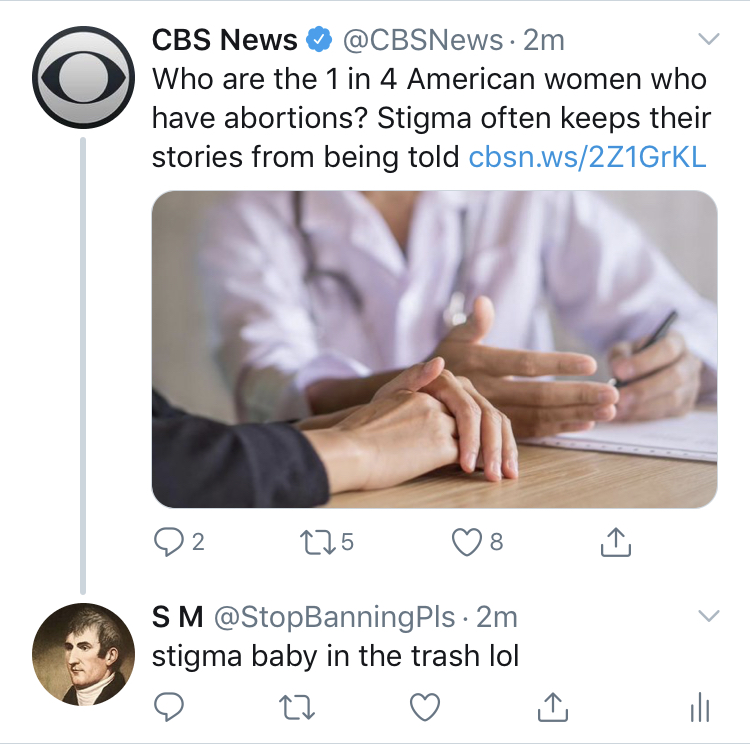Open the @CBSNews handle
The height and width of the screenshot is (748, 750).
tap(423, 40)
